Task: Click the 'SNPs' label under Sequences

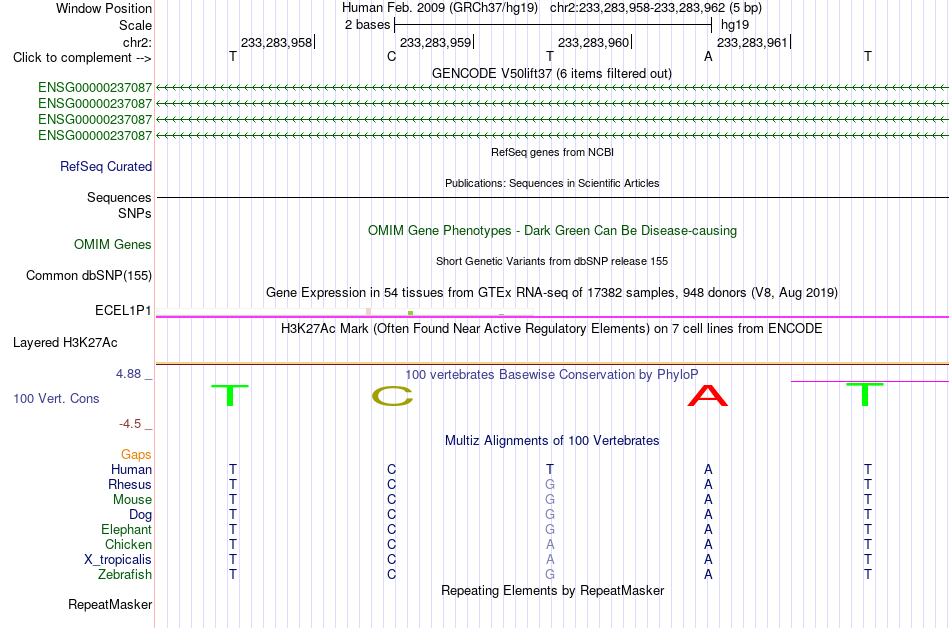Action: pos(135,213)
